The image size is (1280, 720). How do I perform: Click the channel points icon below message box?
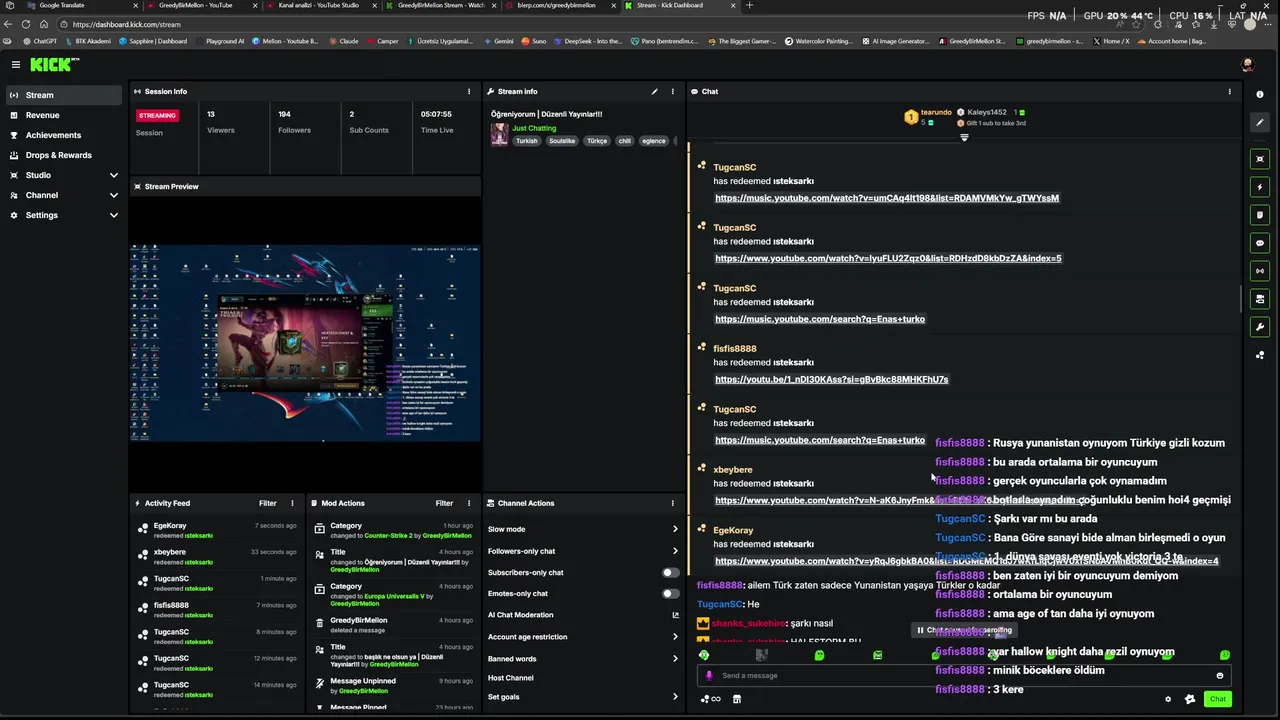(x=710, y=699)
